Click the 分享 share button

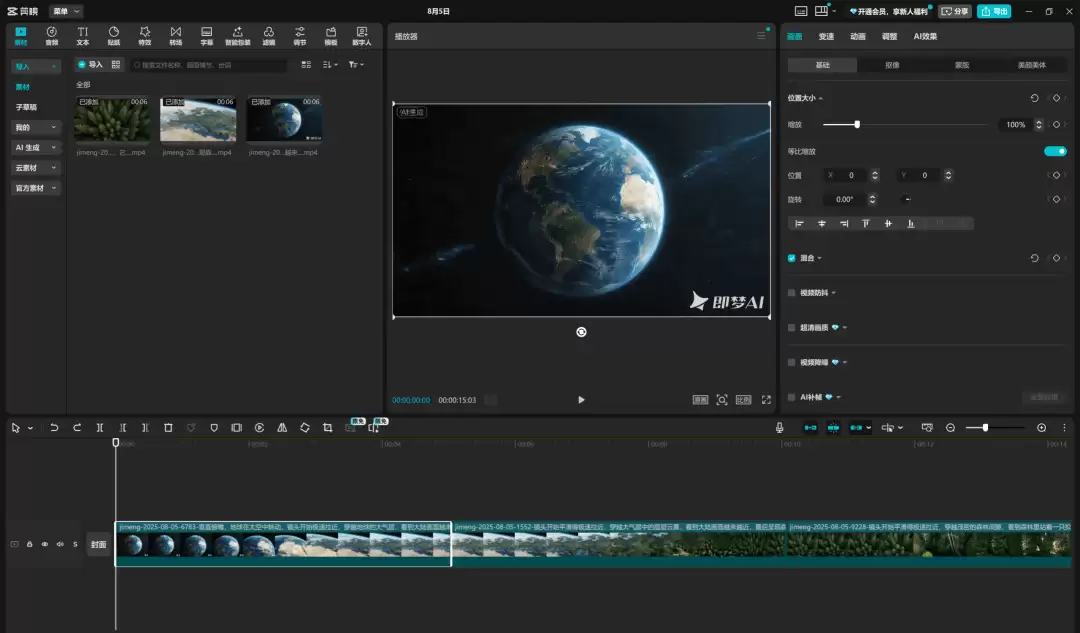(955, 11)
